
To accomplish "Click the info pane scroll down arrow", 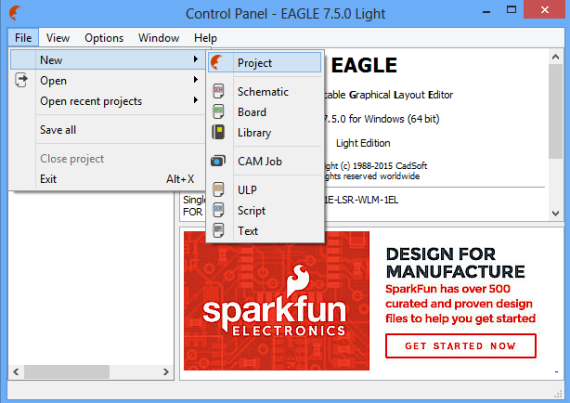I will coord(555,213).
